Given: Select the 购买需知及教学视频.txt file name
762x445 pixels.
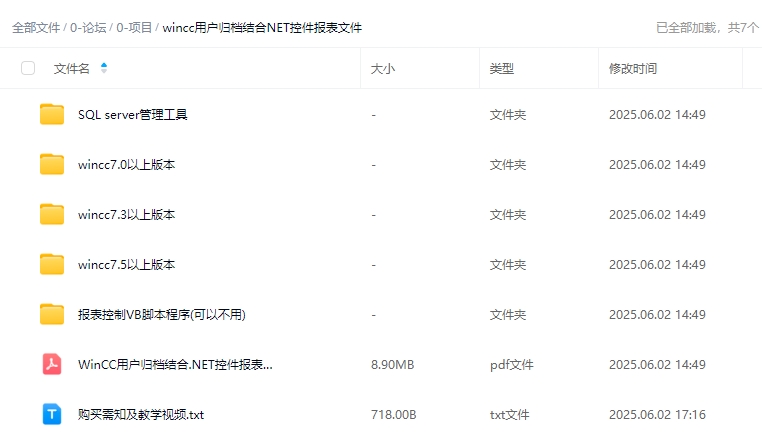Looking at the screenshot, I should [141, 415].
